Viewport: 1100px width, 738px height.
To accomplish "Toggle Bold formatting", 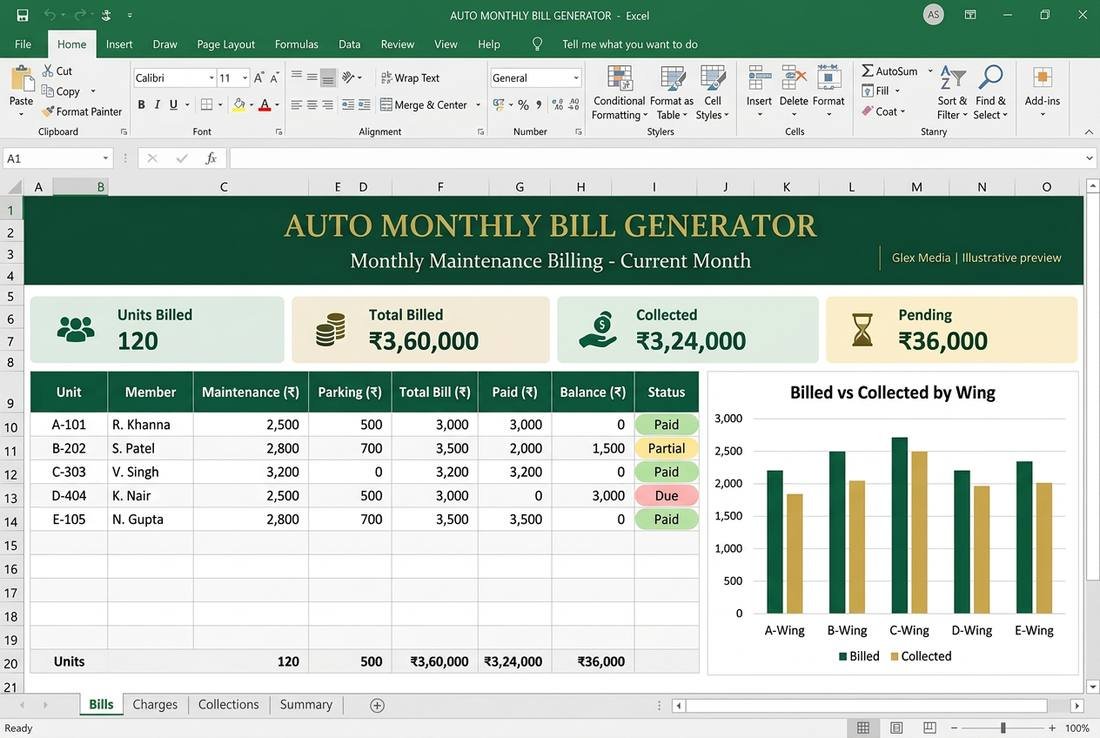I will 141,105.
